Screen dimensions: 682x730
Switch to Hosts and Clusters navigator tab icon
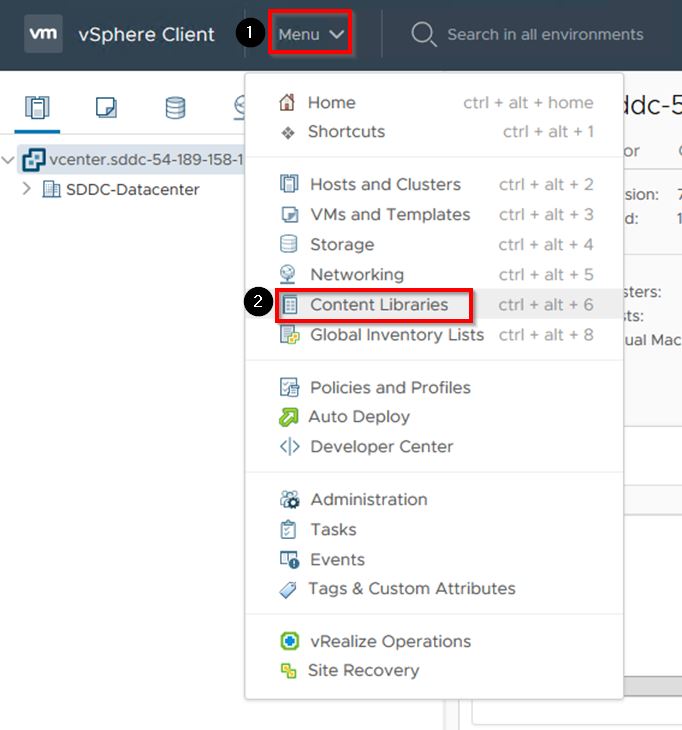click(x=37, y=108)
